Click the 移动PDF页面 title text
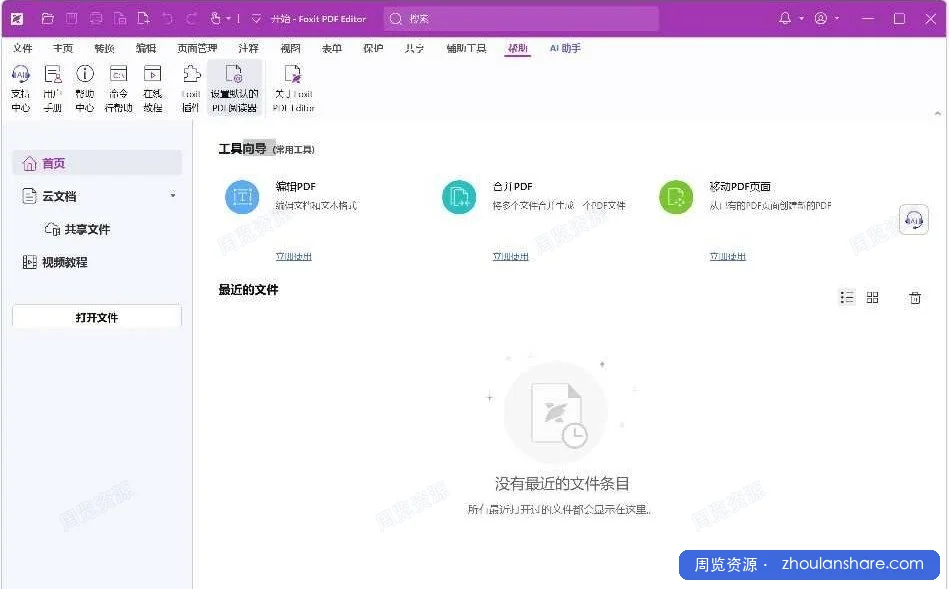The height and width of the screenshot is (589, 949). 740,186
